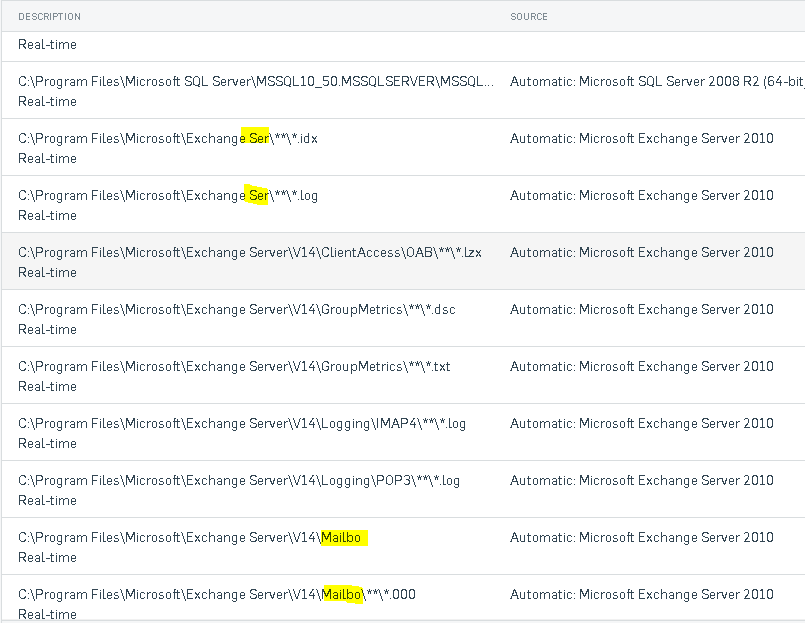Select the GroupMetrics *.txt exclusion path
805x623 pixels.
(234, 367)
